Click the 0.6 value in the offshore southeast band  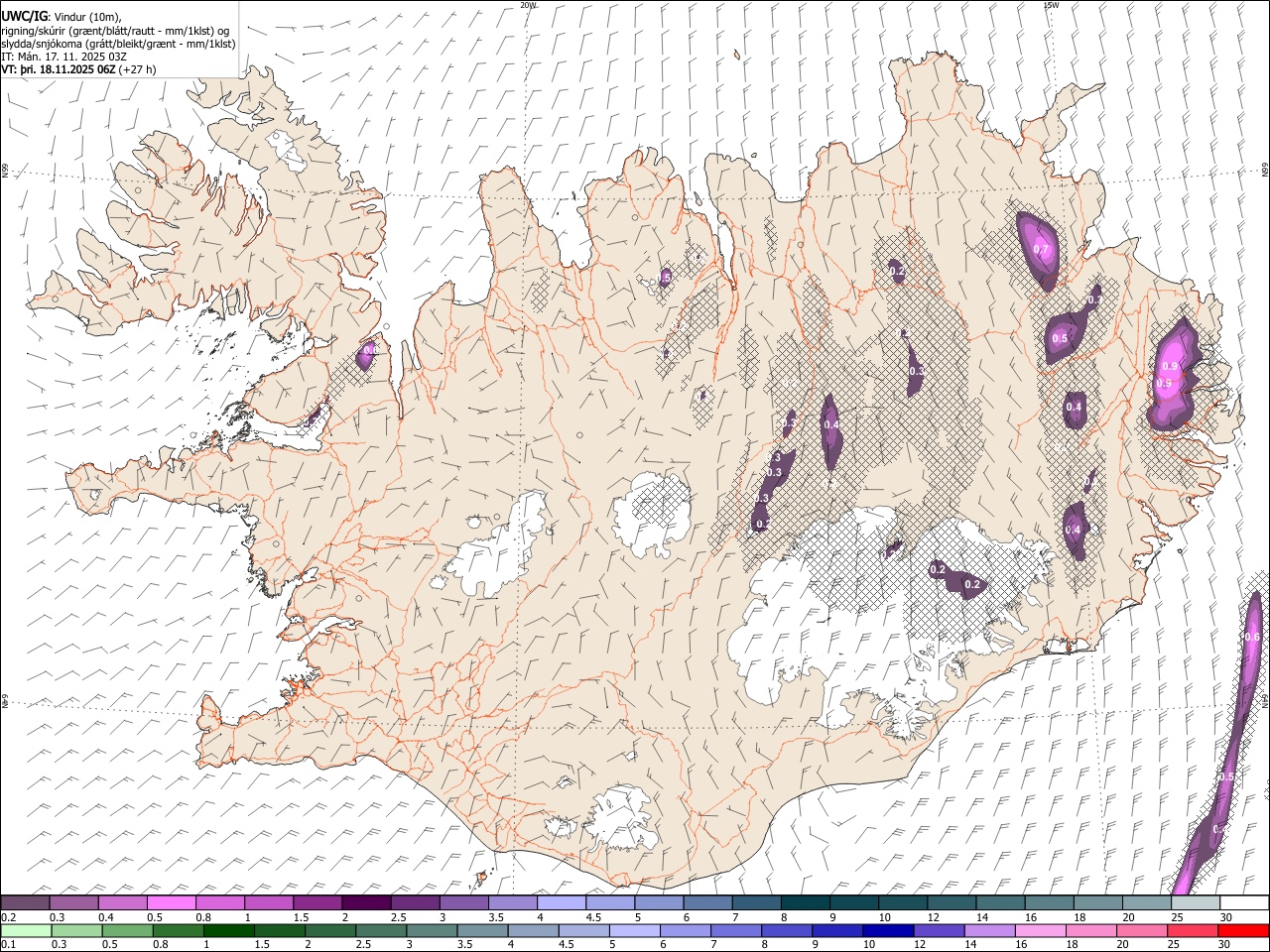tap(1252, 637)
